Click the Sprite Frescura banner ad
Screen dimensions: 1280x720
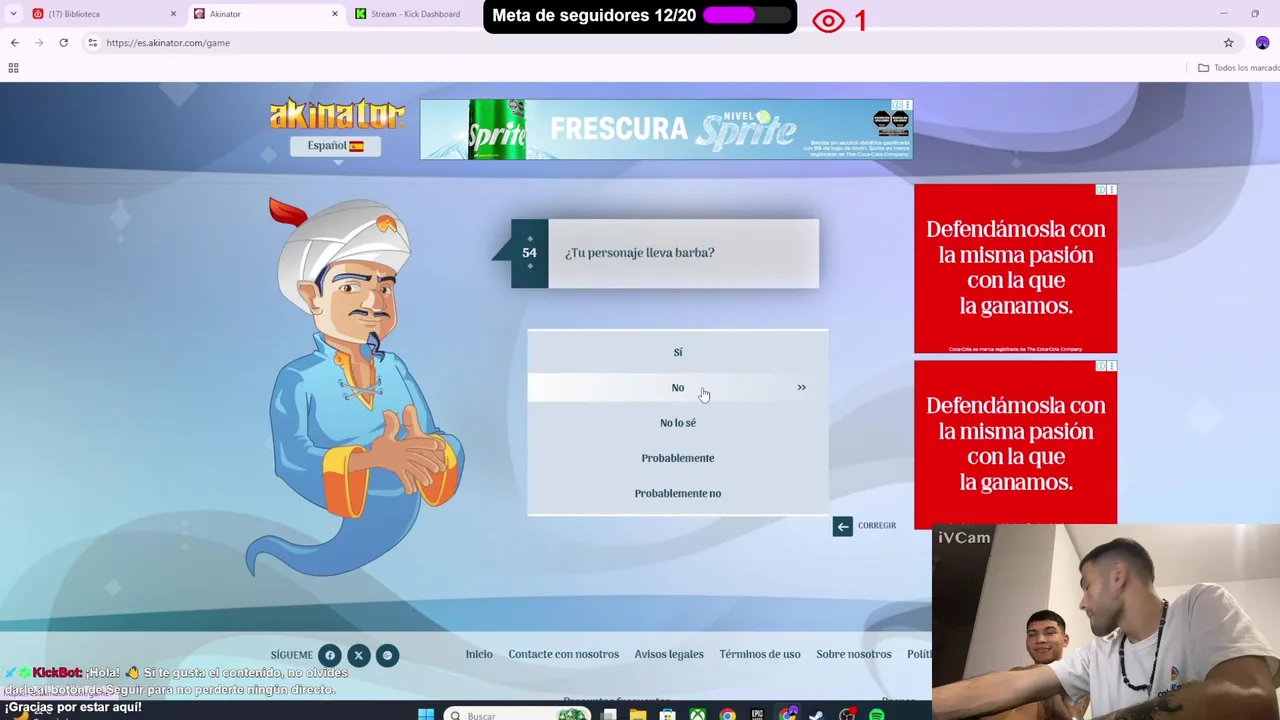(x=666, y=129)
